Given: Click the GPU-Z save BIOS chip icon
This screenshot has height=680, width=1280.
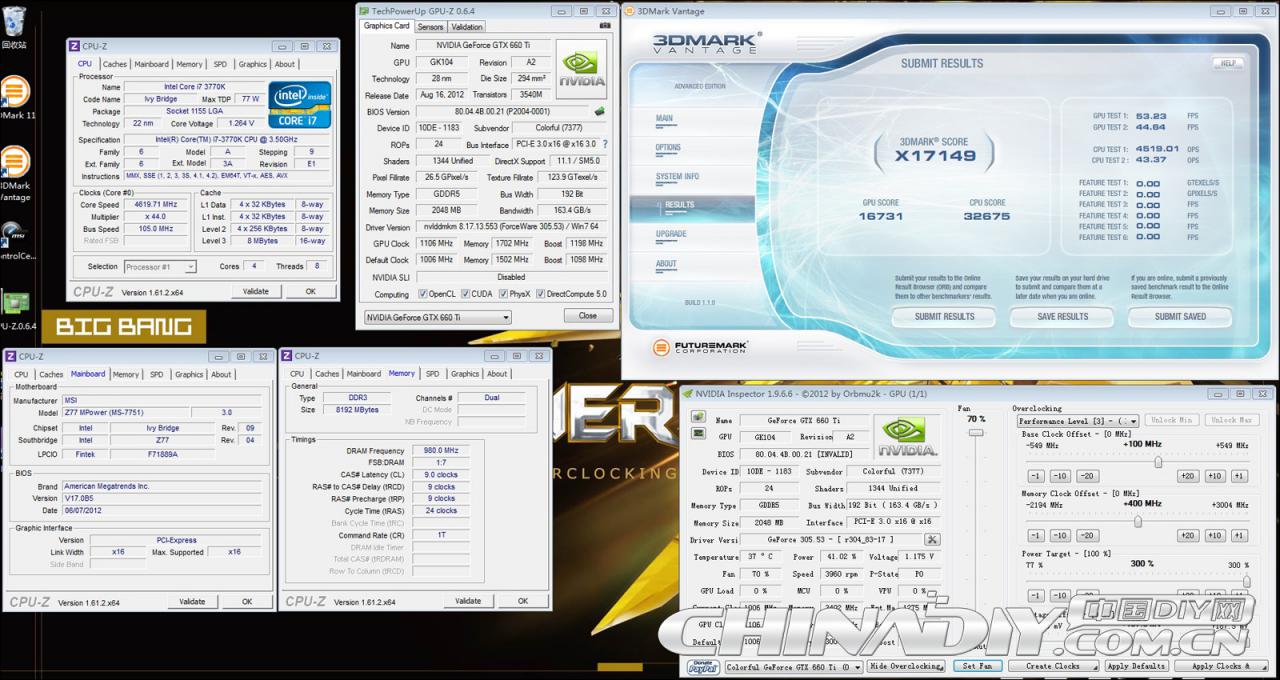Looking at the screenshot, I should 600,111.
